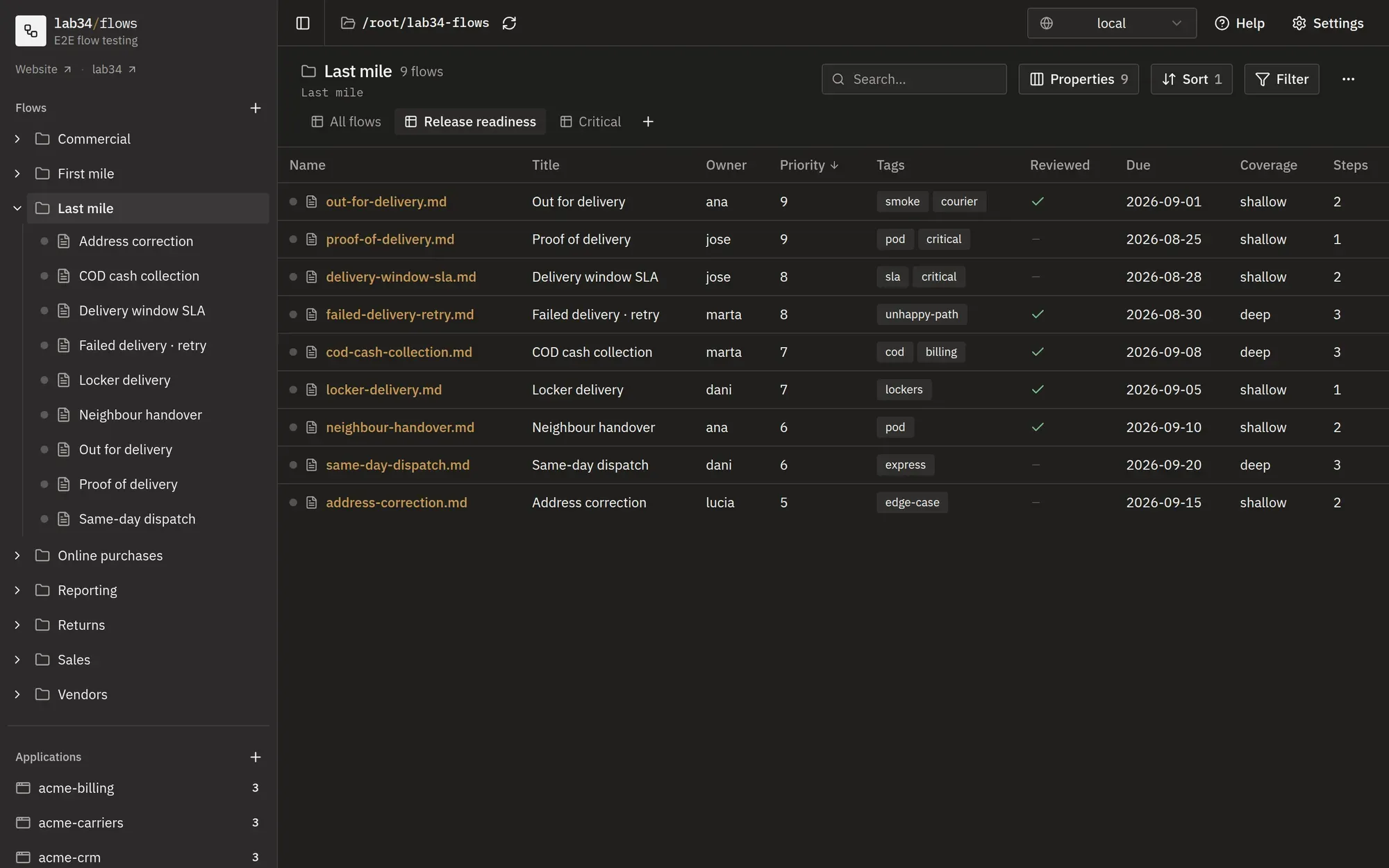
Task: Toggle Reviewed check for cod-cash-collection.md
Action: (1038, 352)
